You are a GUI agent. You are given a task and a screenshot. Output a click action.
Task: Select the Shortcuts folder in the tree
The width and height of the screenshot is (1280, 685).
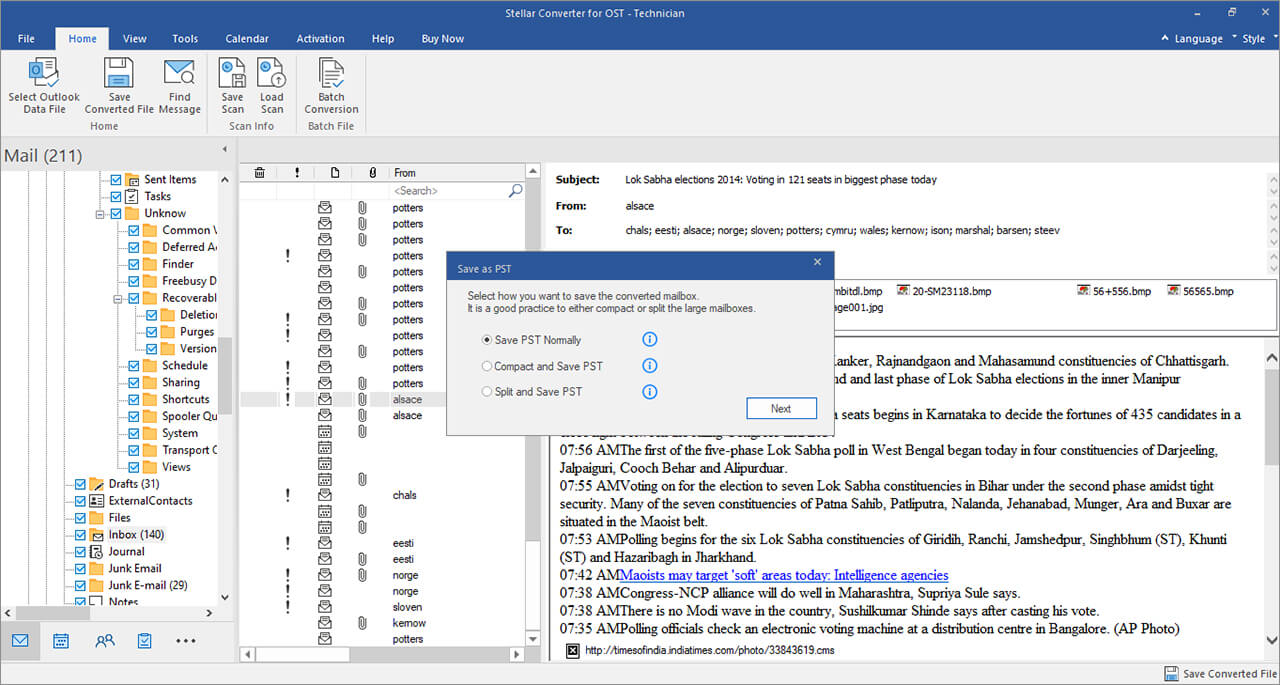[185, 400]
